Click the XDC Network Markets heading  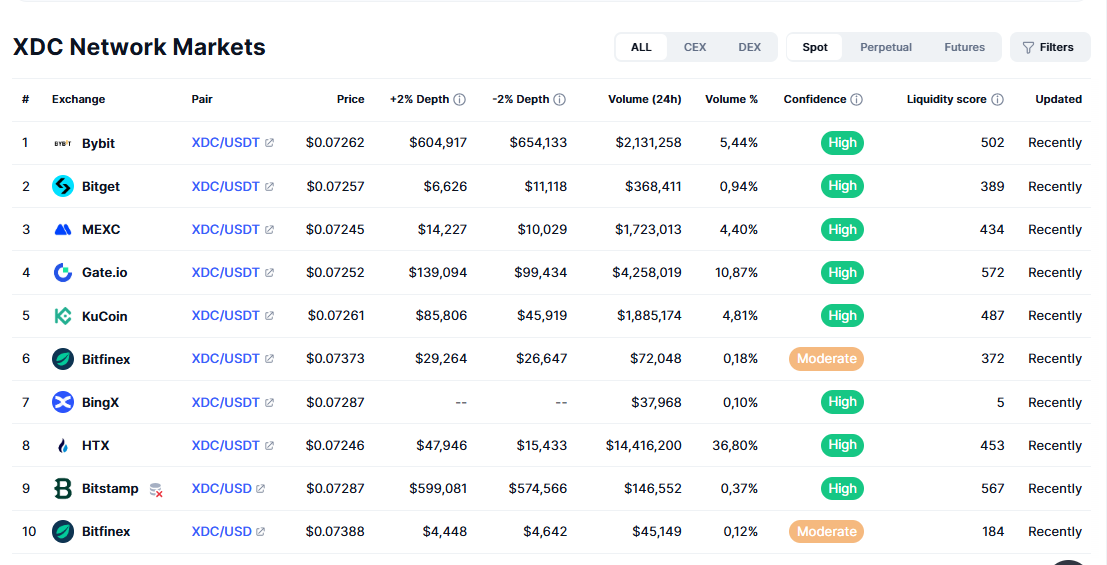(139, 47)
